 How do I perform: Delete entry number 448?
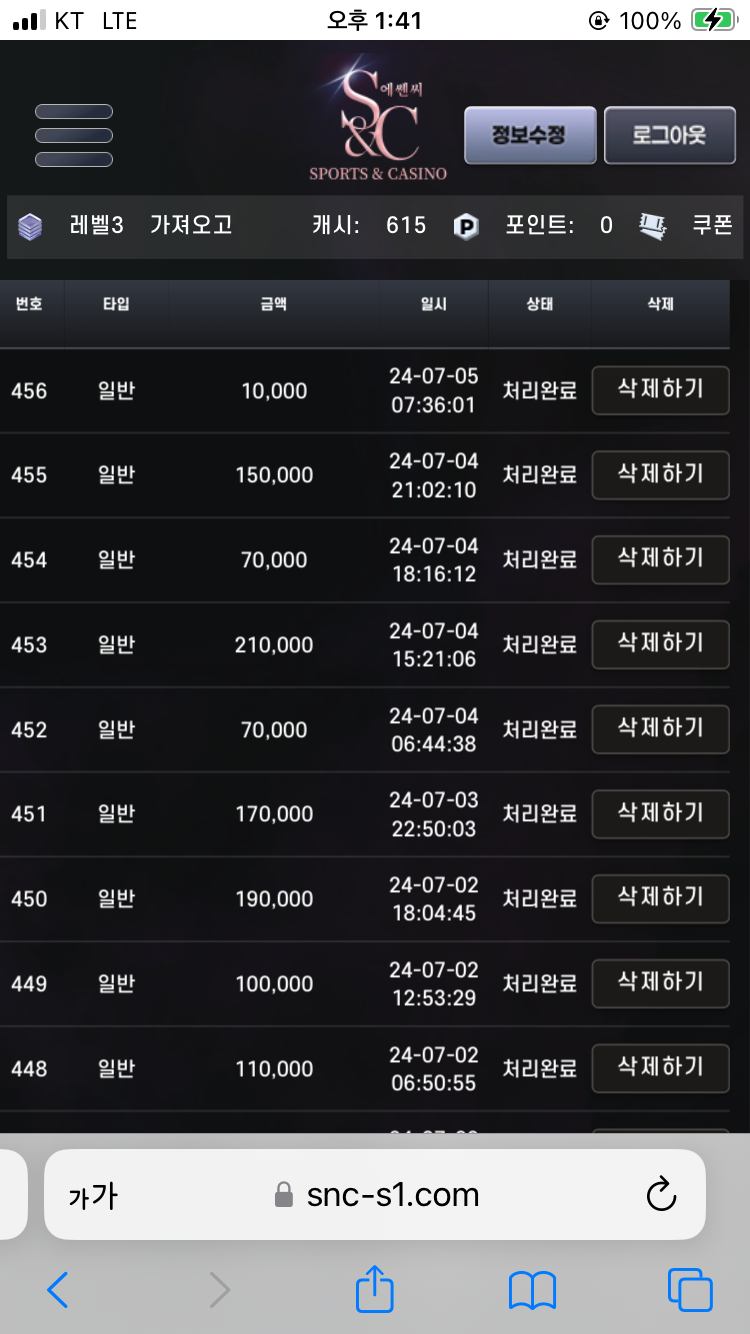tap(660, 1068)
